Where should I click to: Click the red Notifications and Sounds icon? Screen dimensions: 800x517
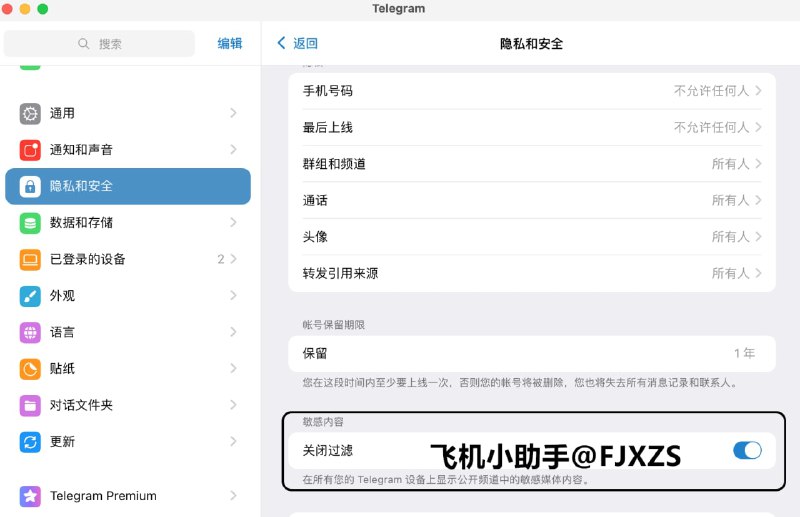click(30, 150)
